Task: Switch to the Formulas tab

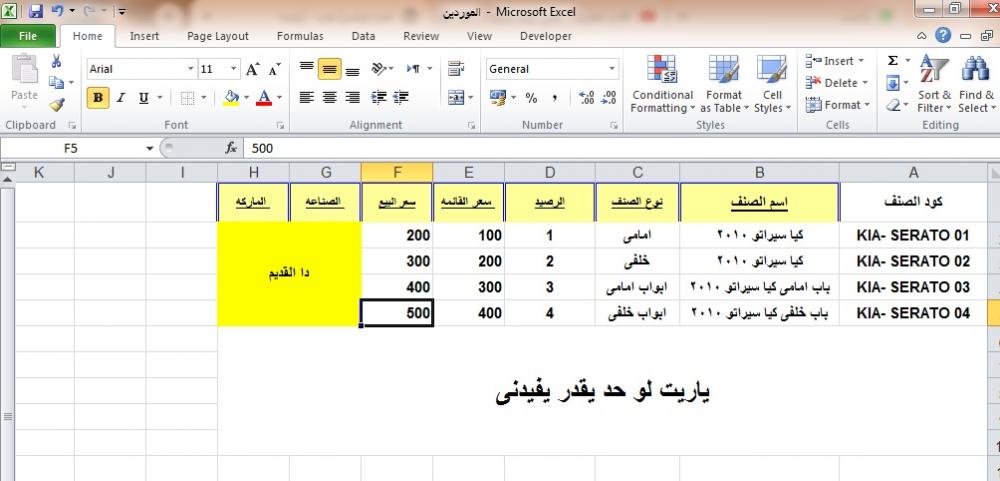Action: tap(300, 36)
